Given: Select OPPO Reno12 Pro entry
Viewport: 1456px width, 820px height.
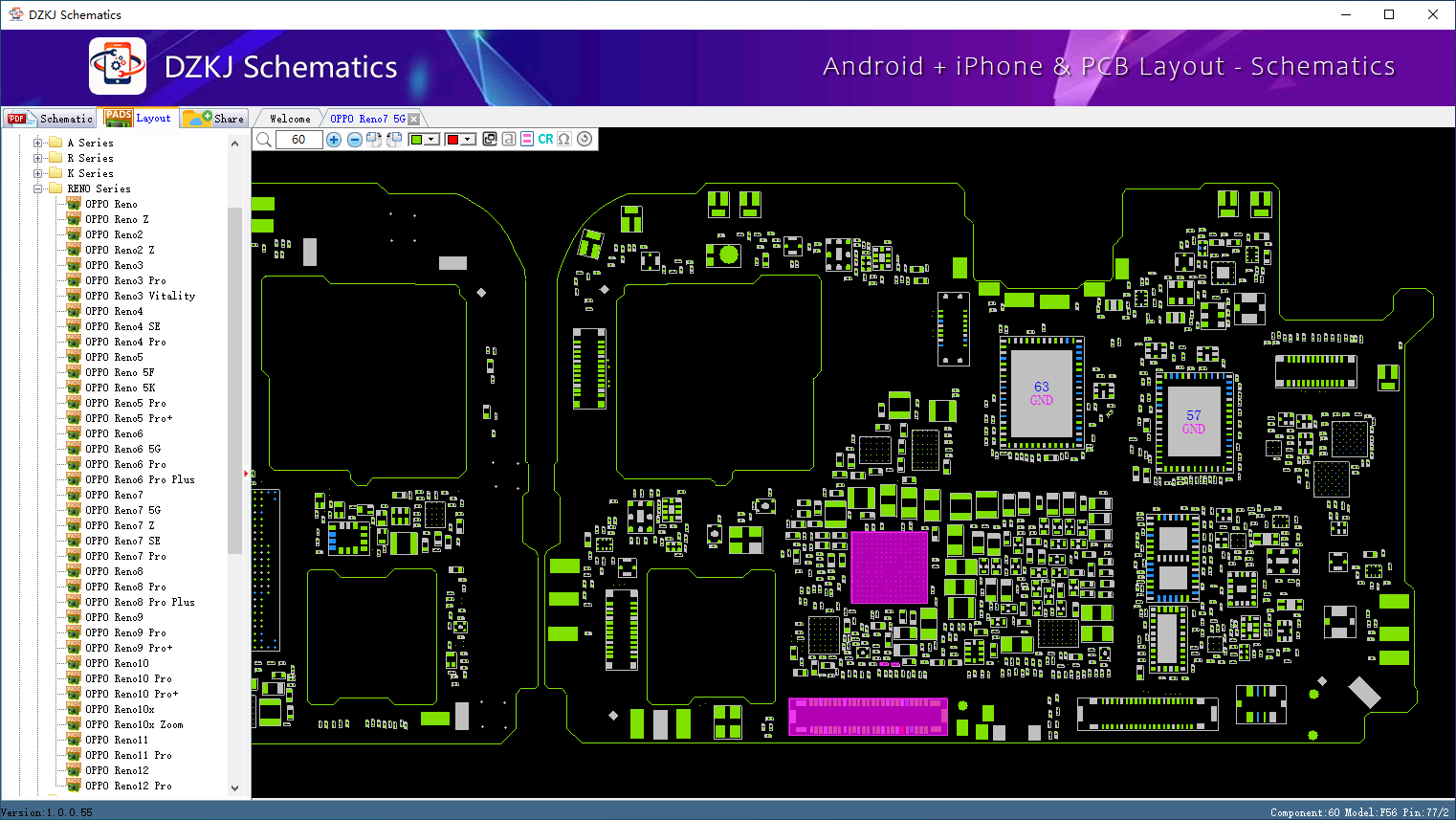Looking at the screenshot, I should 128,786.
